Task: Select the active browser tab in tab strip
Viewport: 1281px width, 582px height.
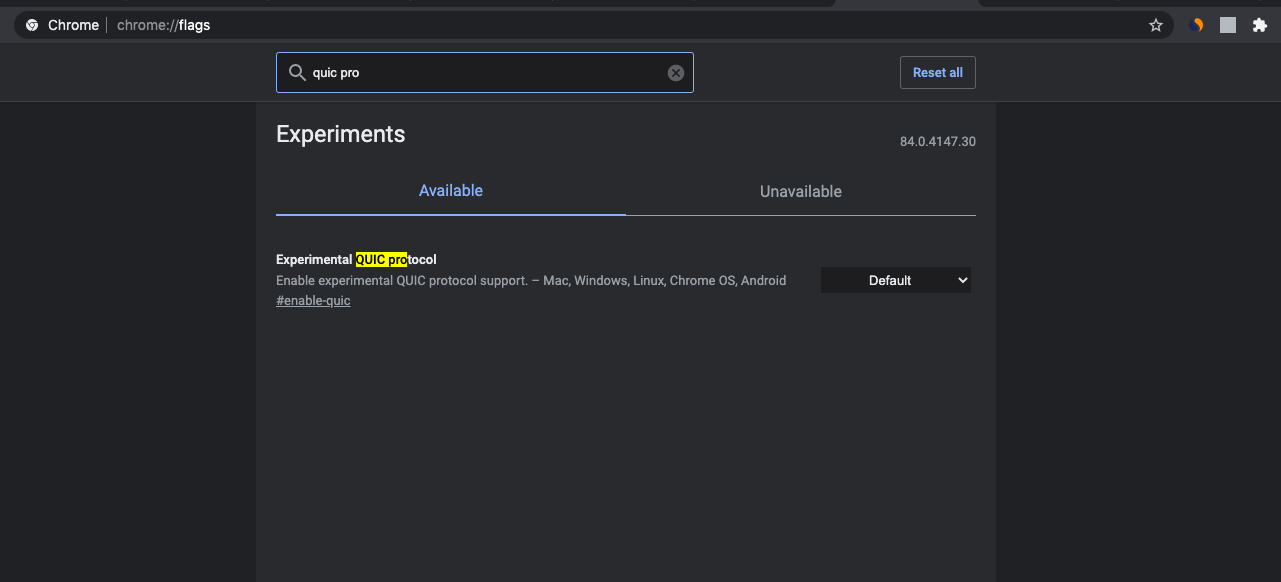Action: (905, 3)
